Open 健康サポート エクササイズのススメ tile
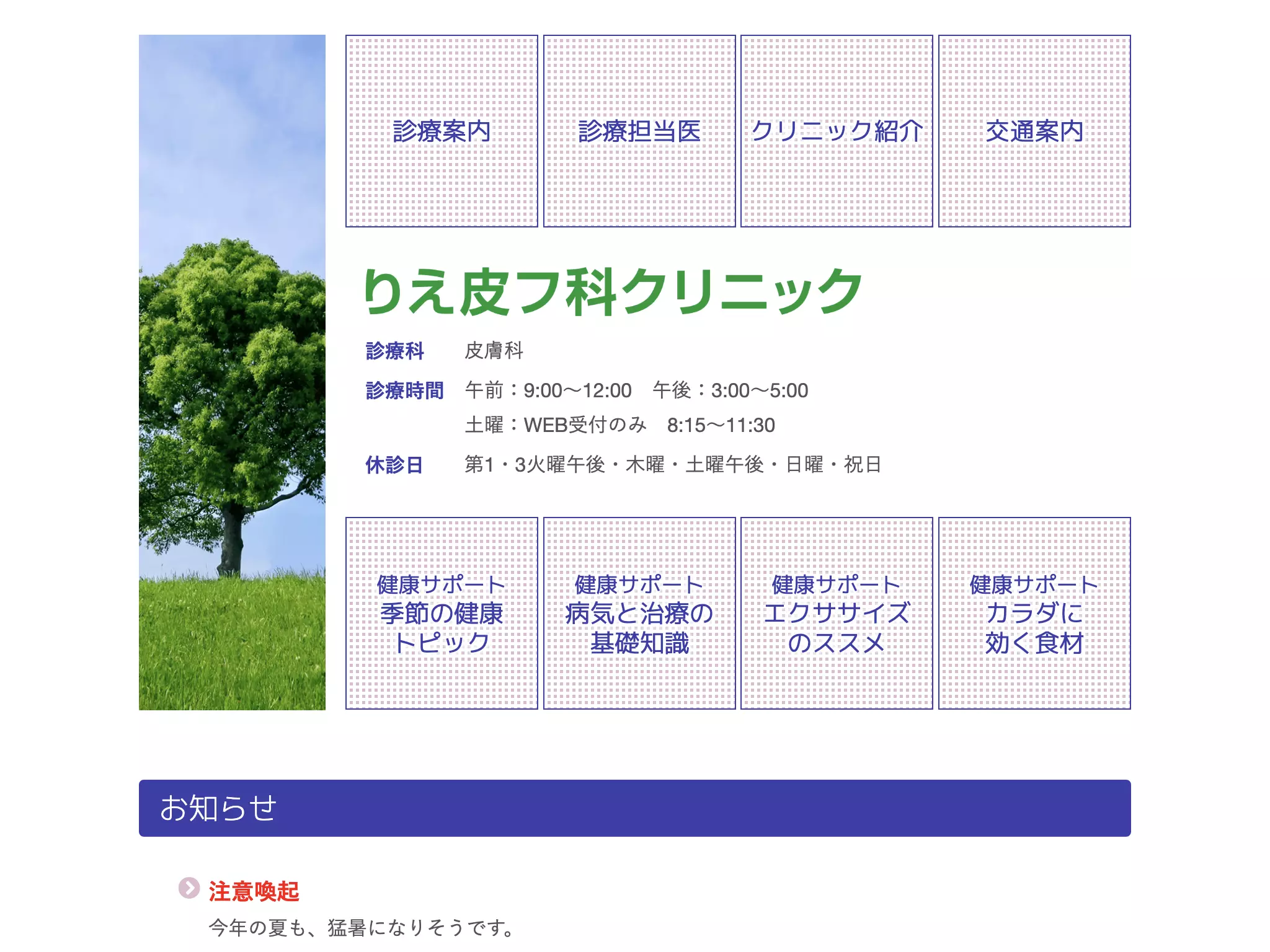This screenshot has height=952, width=1270. click(x=837, y=613)
